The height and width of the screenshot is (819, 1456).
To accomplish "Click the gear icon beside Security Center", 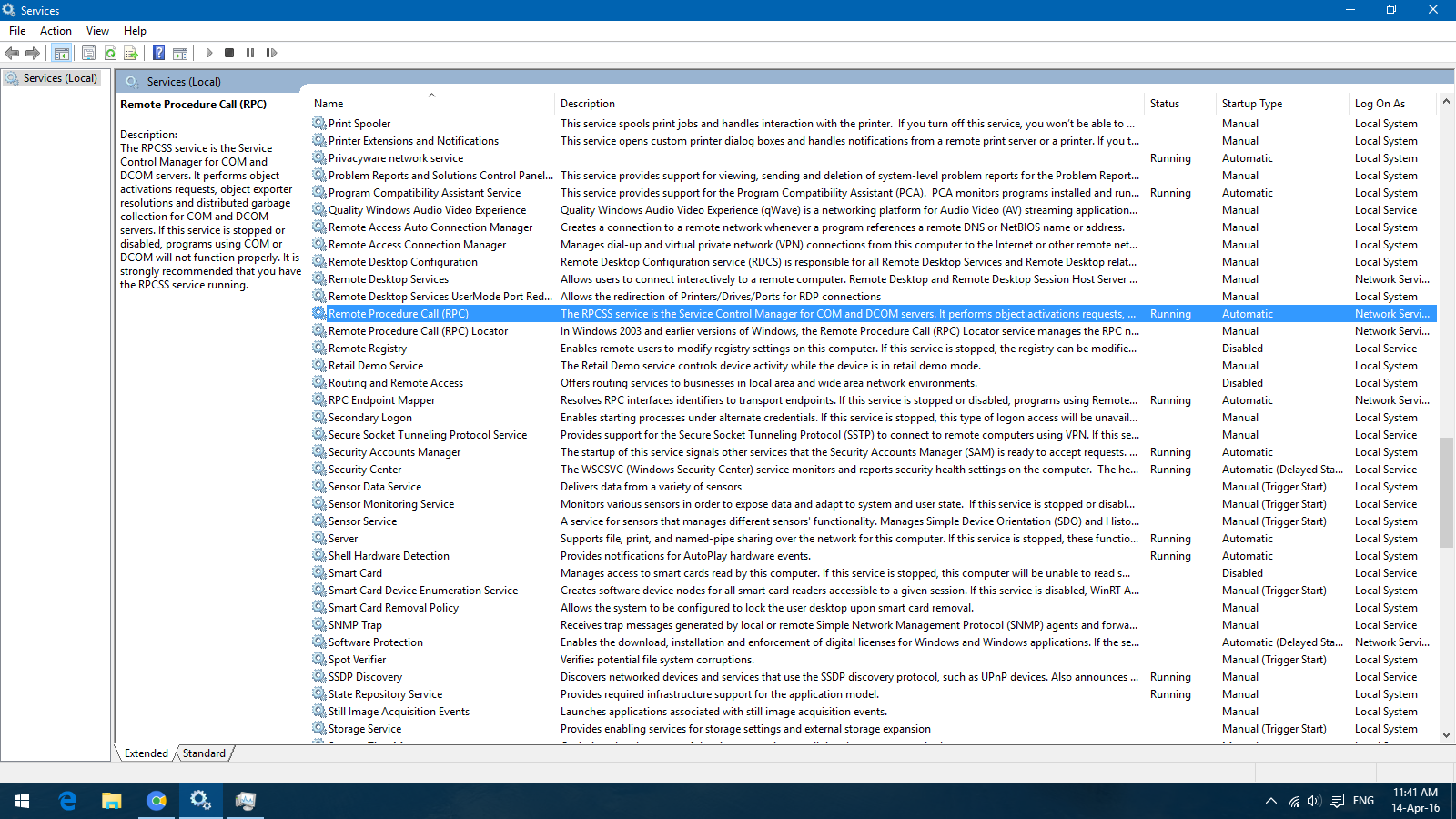I will coord(319,469).
